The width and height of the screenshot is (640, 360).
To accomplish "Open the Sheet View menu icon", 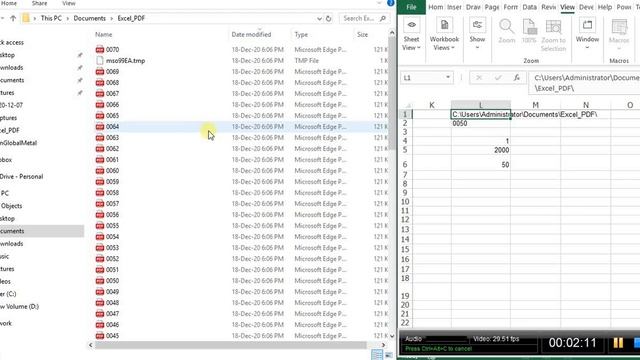I will tap(411, 25).
